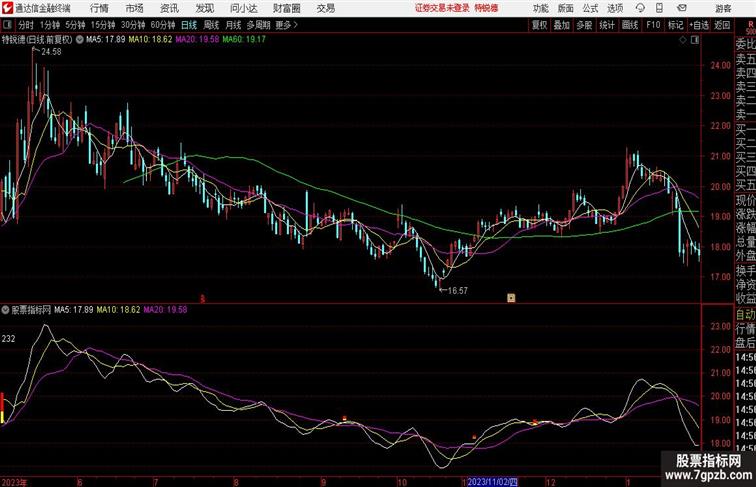
Task: Click the 标记 mark button
Action: click(x=675, y=25)
